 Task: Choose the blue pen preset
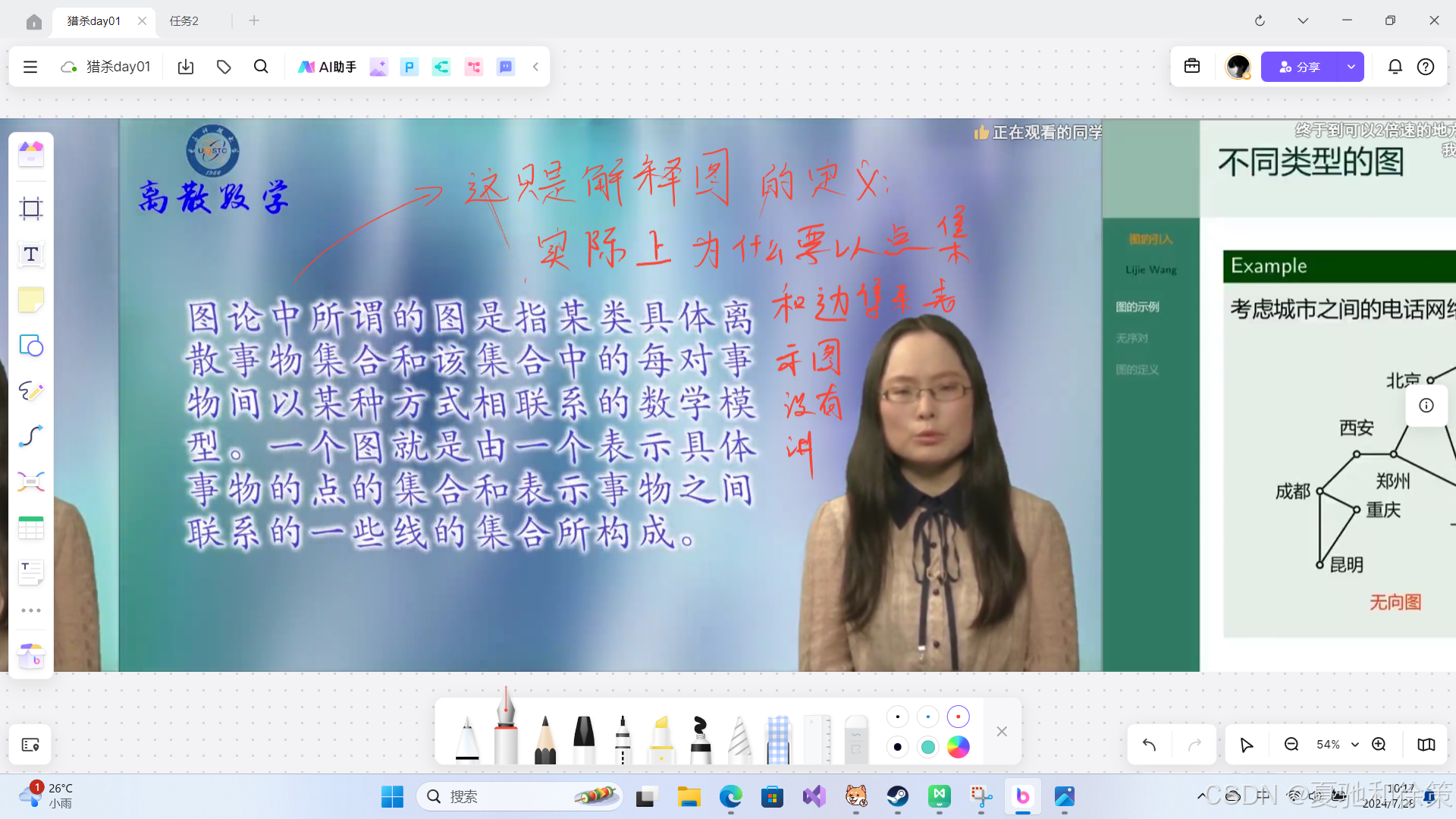[927, 717]
